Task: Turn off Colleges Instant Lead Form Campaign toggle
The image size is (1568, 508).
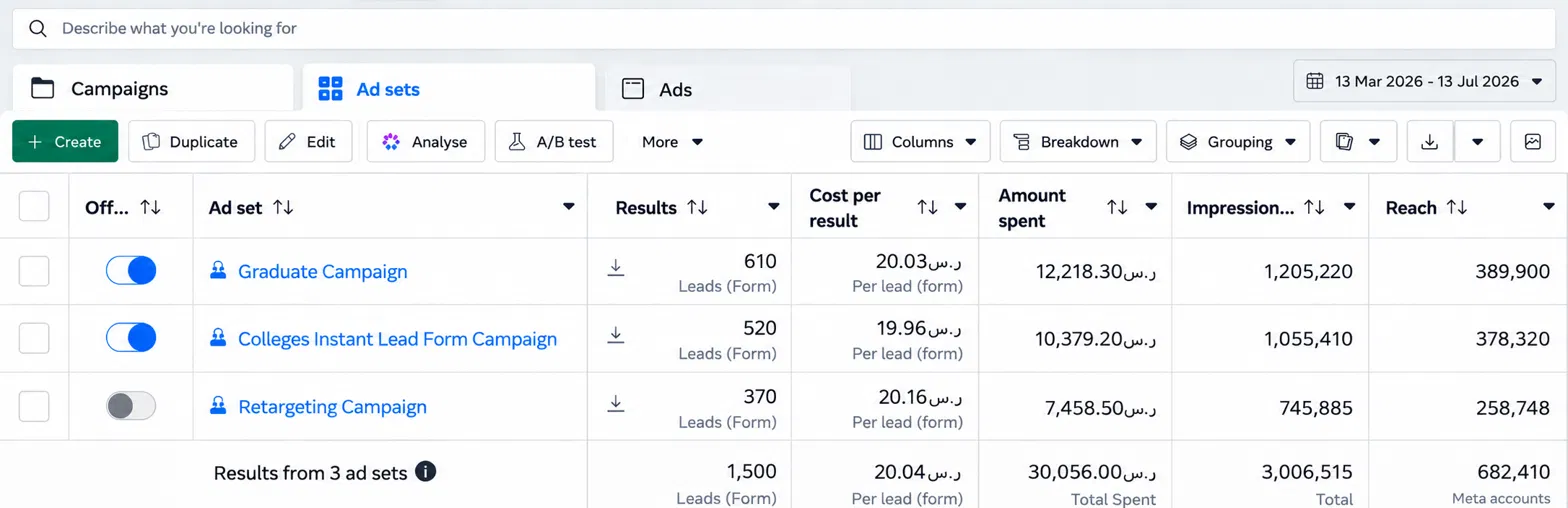Action: pos(131,338)
